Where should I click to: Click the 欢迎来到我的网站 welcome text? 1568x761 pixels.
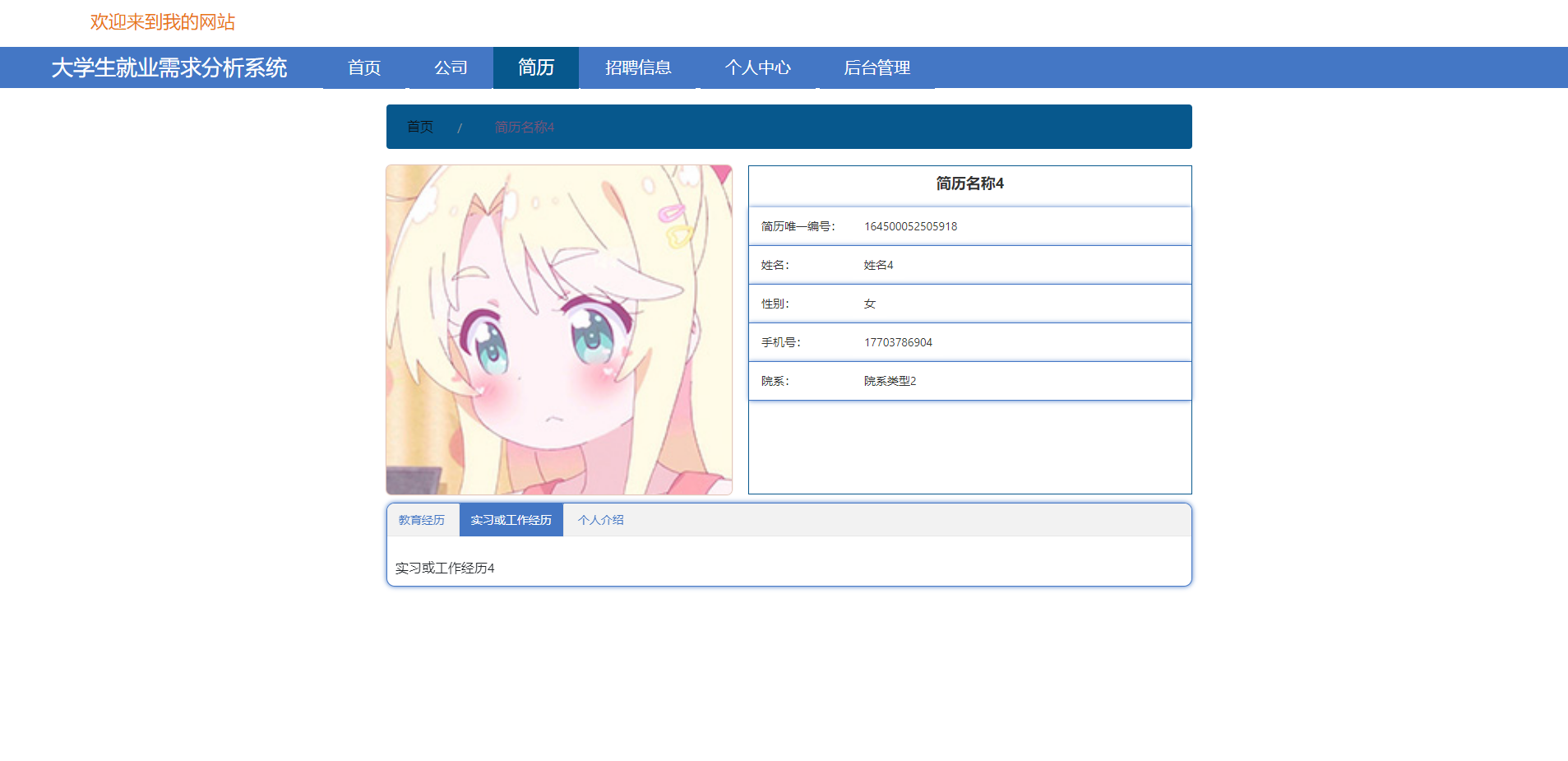(163, 22)
